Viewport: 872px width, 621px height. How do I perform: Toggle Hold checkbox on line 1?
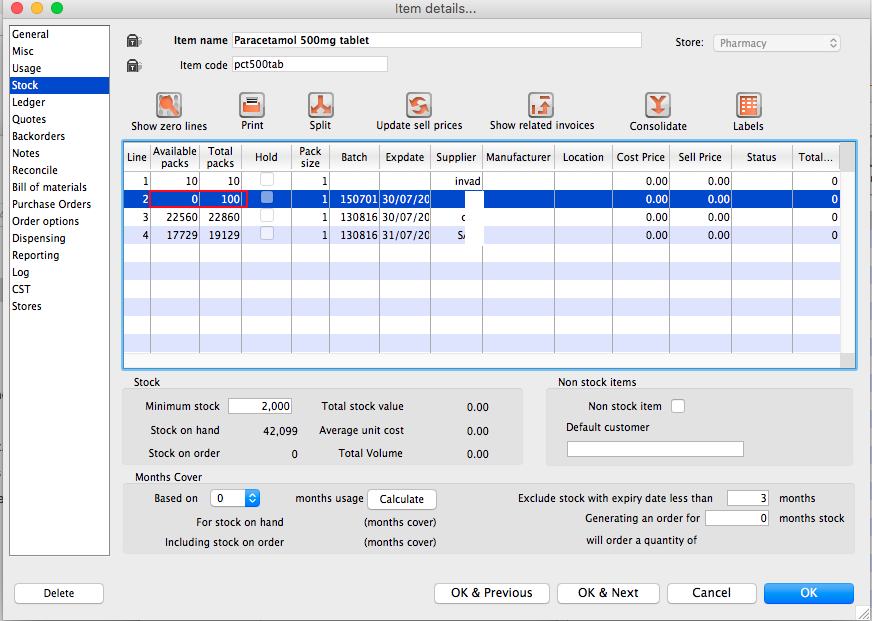(266, 180)
